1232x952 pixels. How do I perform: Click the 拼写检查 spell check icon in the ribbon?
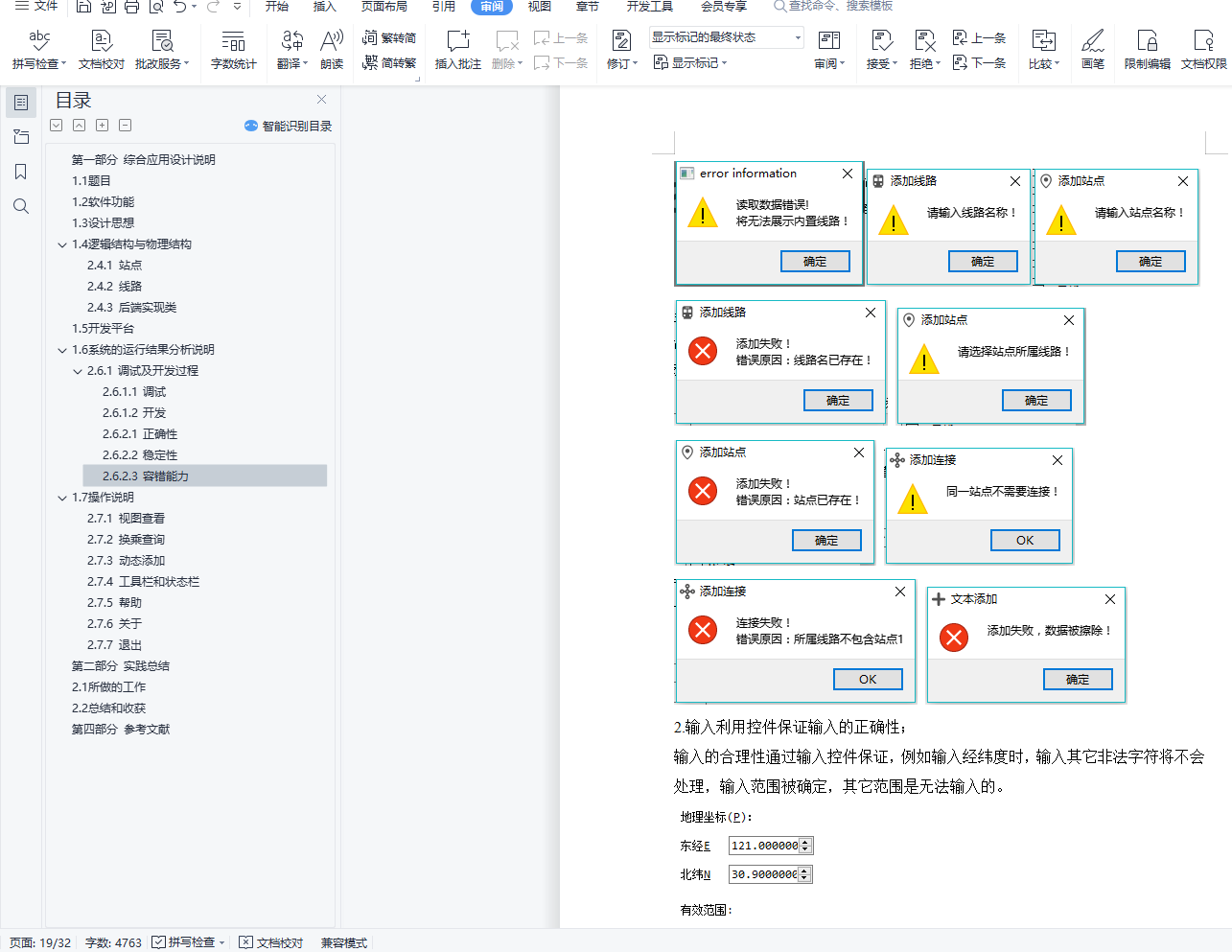(x=39, y=40)
